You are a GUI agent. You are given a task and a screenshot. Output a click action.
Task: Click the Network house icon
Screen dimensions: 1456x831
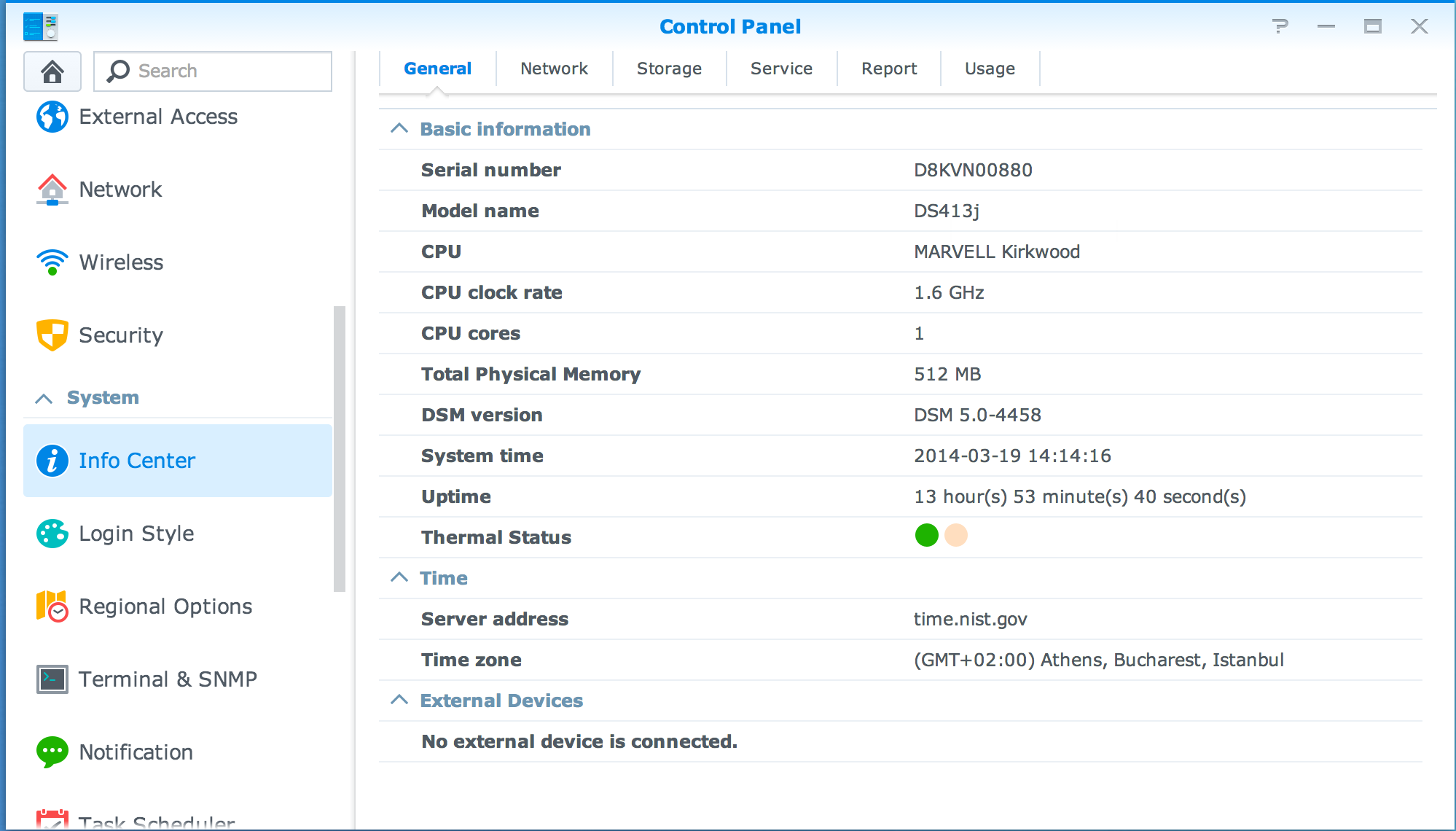52,190
